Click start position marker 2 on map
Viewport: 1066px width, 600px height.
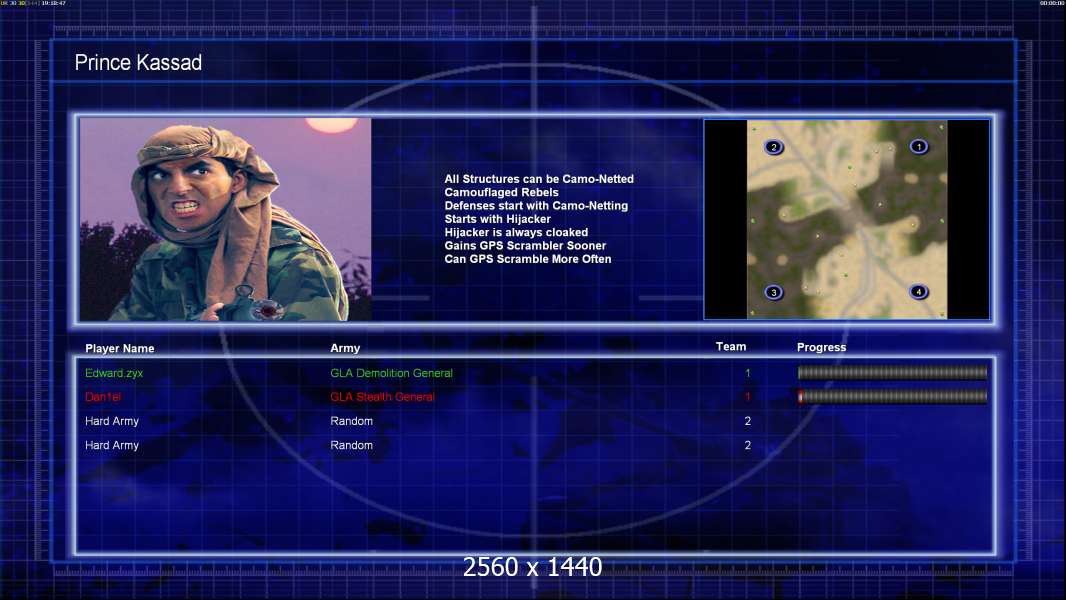tap(773, 147)
